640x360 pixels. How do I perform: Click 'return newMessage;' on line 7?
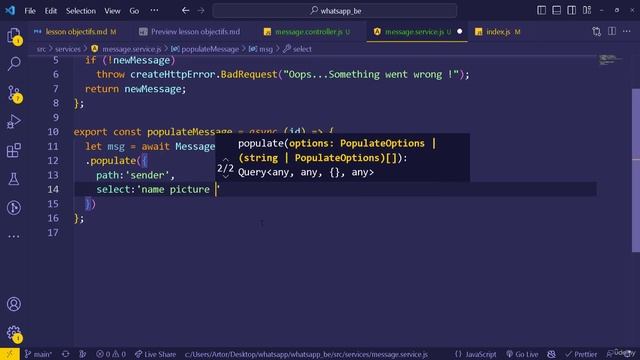click(136, 89)
